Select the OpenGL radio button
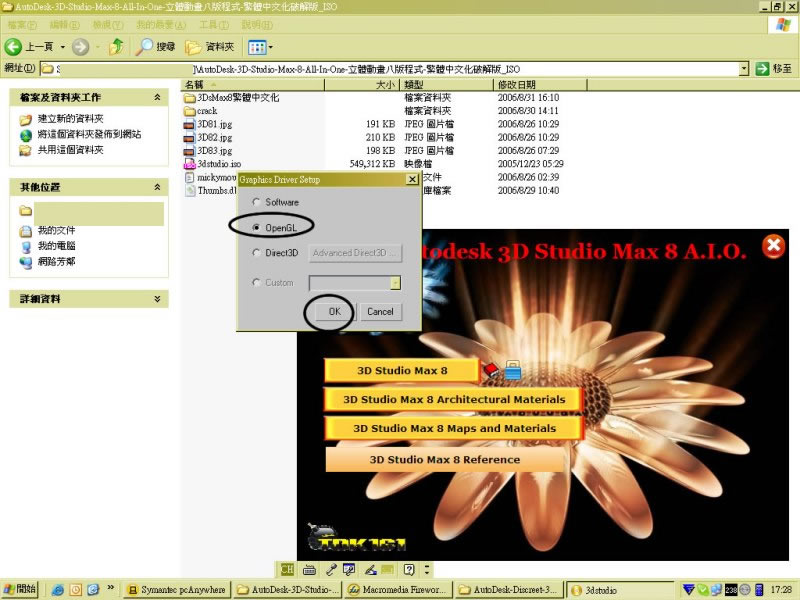The width and height of the screenshot is (800, 600). coord(256,228)
